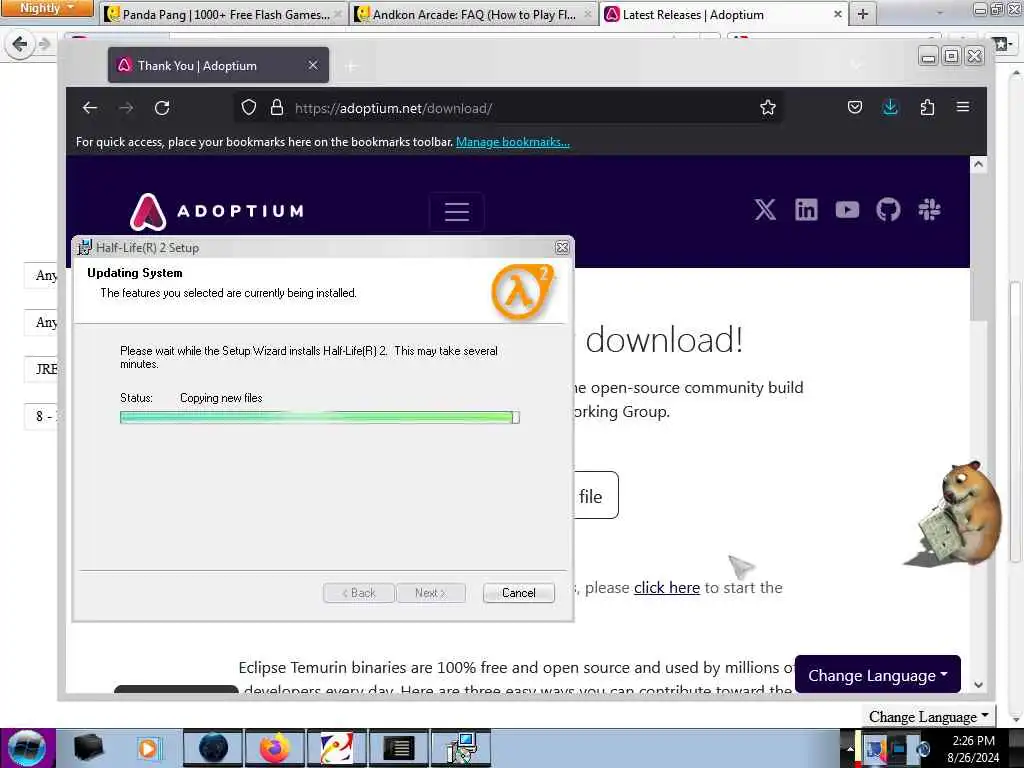Click the file button on the Adoptium page

pyautogui.click(x=595, y=496)
